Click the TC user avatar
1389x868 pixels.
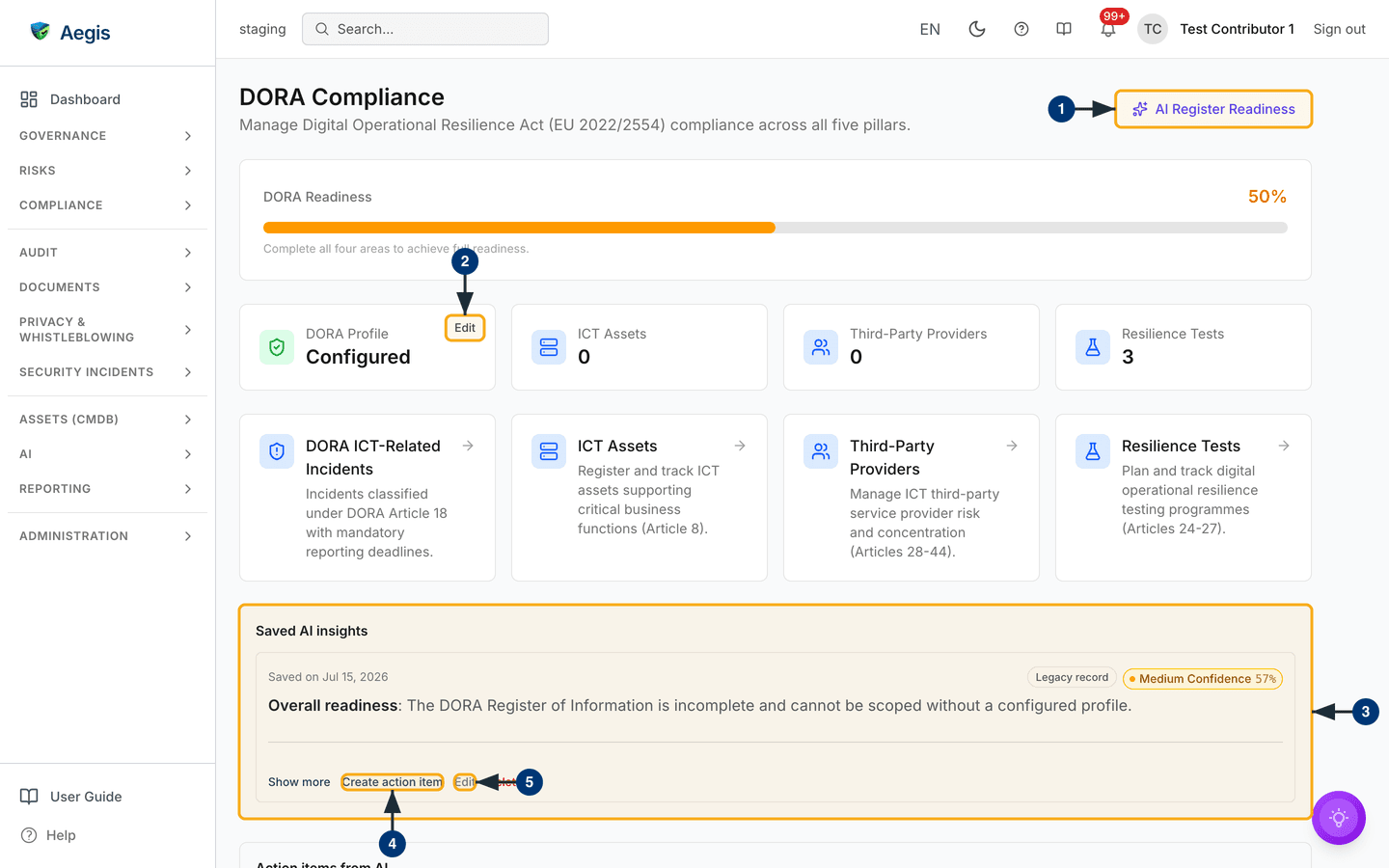[1153, 29]
